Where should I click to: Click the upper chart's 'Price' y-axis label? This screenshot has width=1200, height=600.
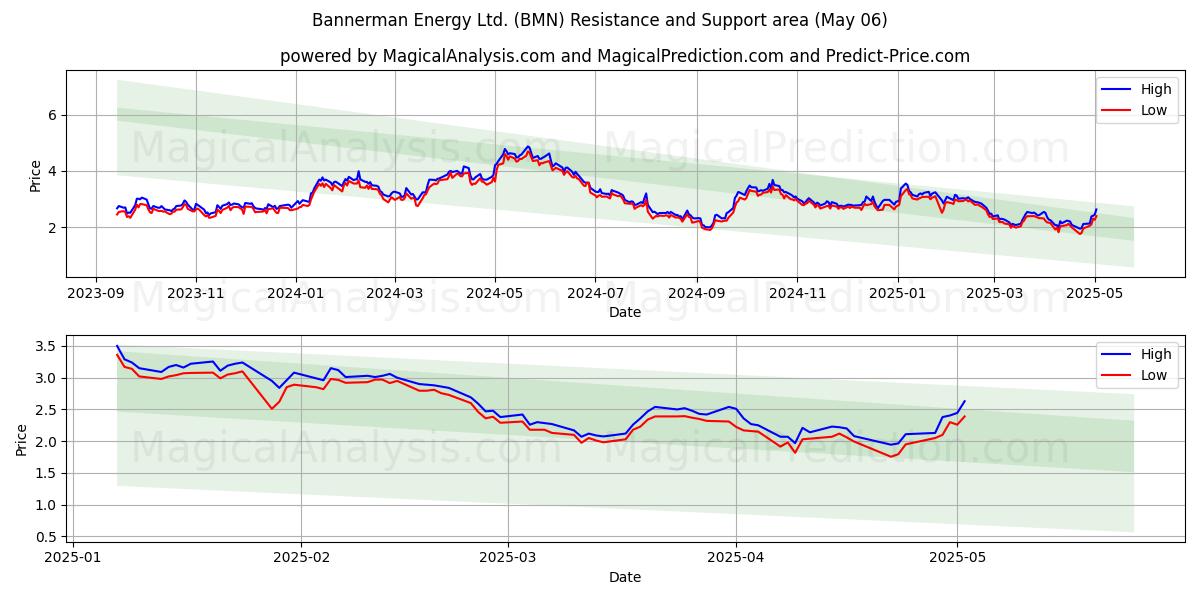coord(36,174)
